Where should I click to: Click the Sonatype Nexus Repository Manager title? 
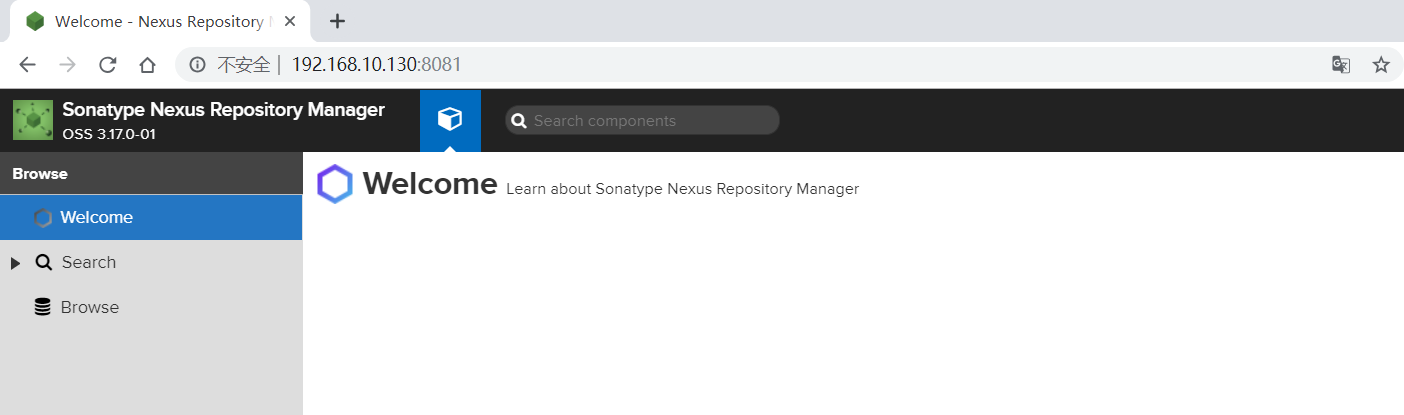click(x=223, y=110)
